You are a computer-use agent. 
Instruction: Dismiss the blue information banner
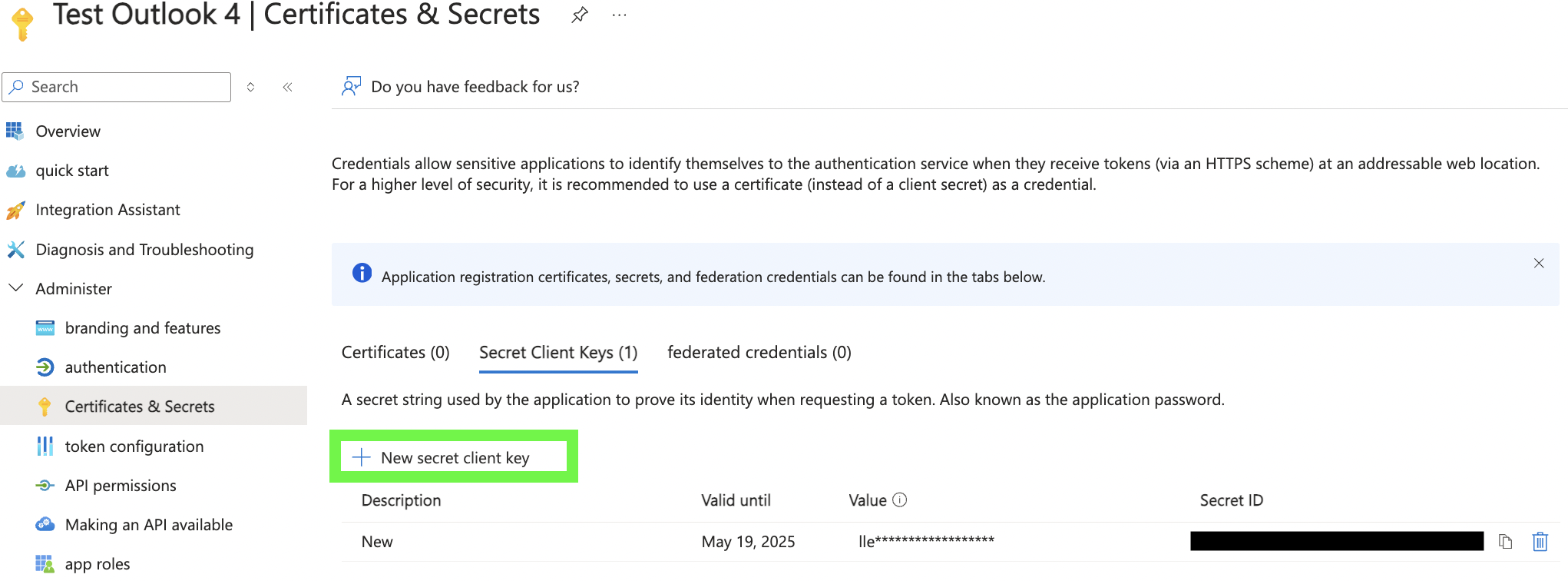1539,263
